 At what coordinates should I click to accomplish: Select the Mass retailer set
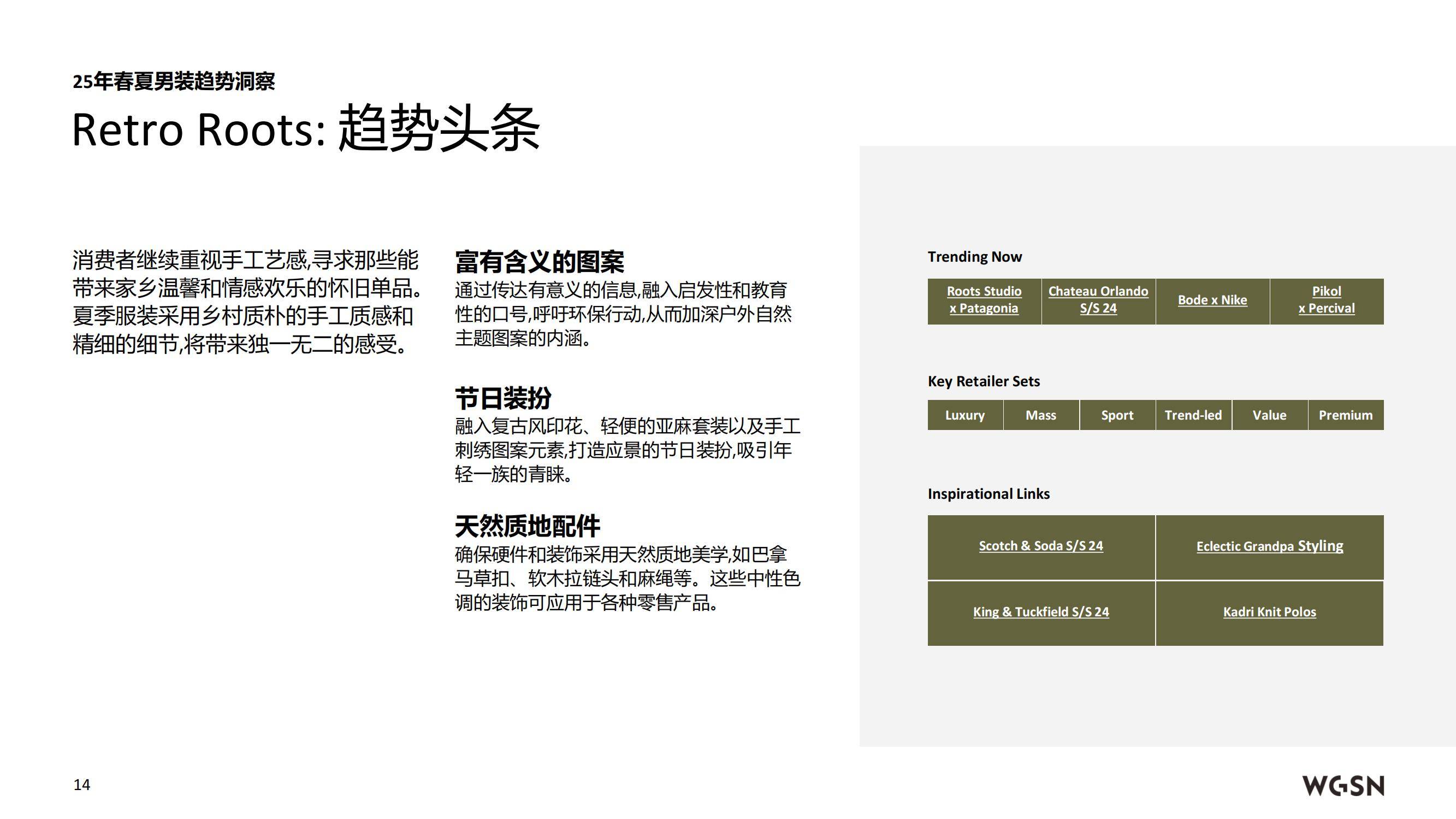click(1041, 415)
